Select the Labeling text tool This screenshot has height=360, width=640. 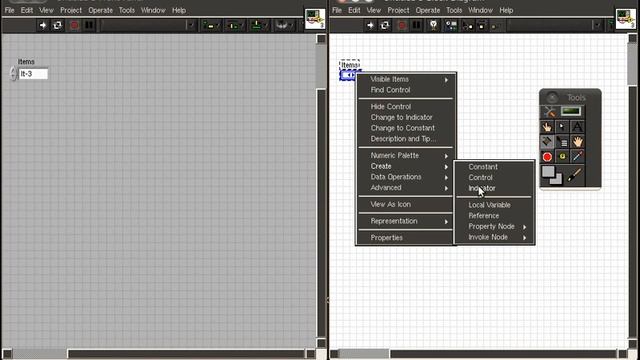(577, 127)
